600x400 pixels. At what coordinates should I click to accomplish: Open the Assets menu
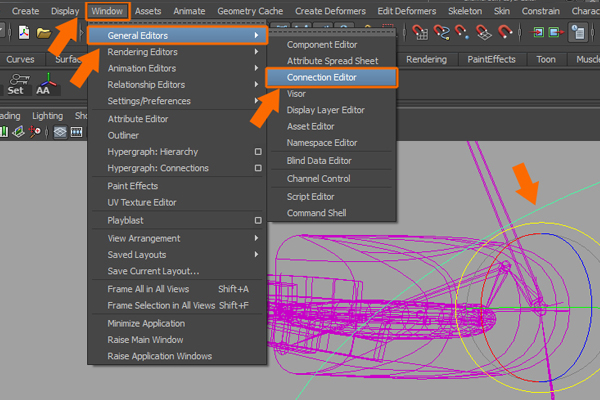pyautogui.click(x=148, y=11)
